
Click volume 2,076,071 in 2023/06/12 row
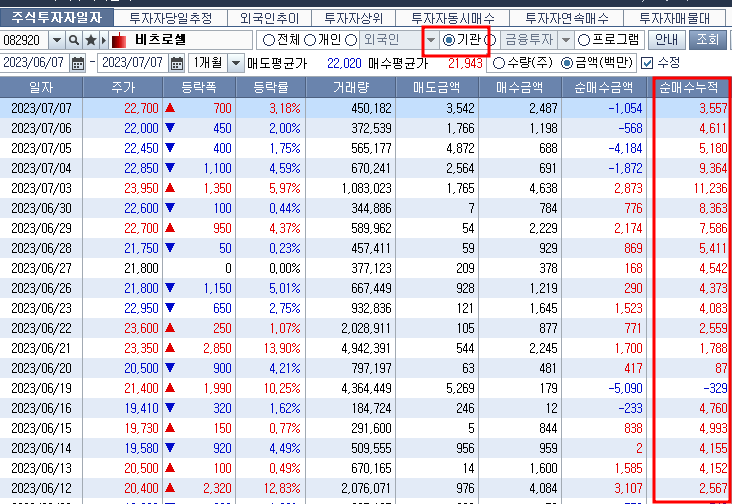(366, 489)
